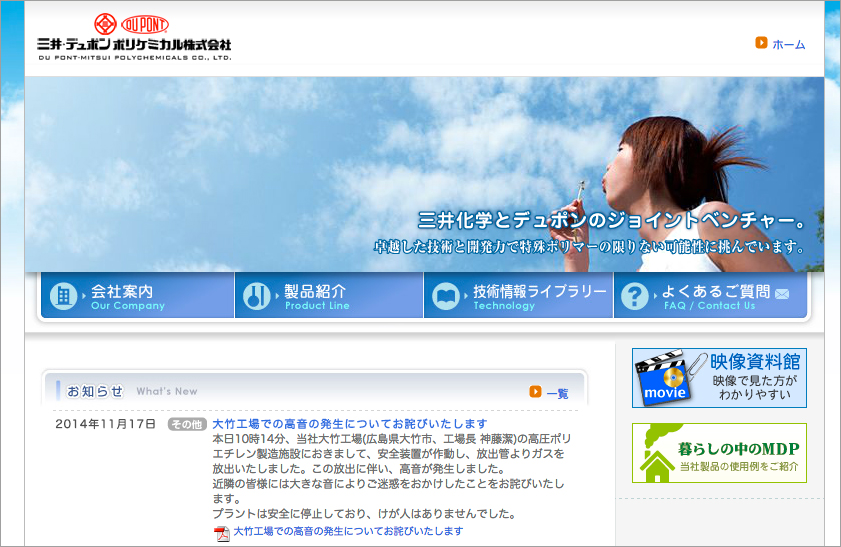
Task: Click the open book Technology icon
Action: pos(447,296)
